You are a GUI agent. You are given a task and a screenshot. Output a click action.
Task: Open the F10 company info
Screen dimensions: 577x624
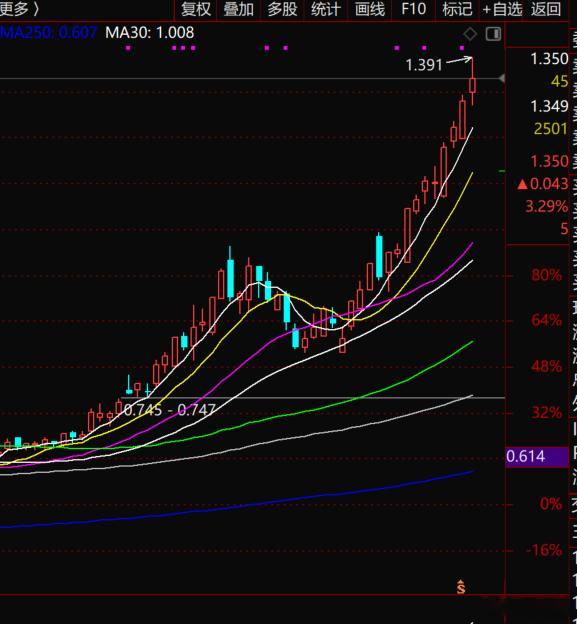point(413,9)
